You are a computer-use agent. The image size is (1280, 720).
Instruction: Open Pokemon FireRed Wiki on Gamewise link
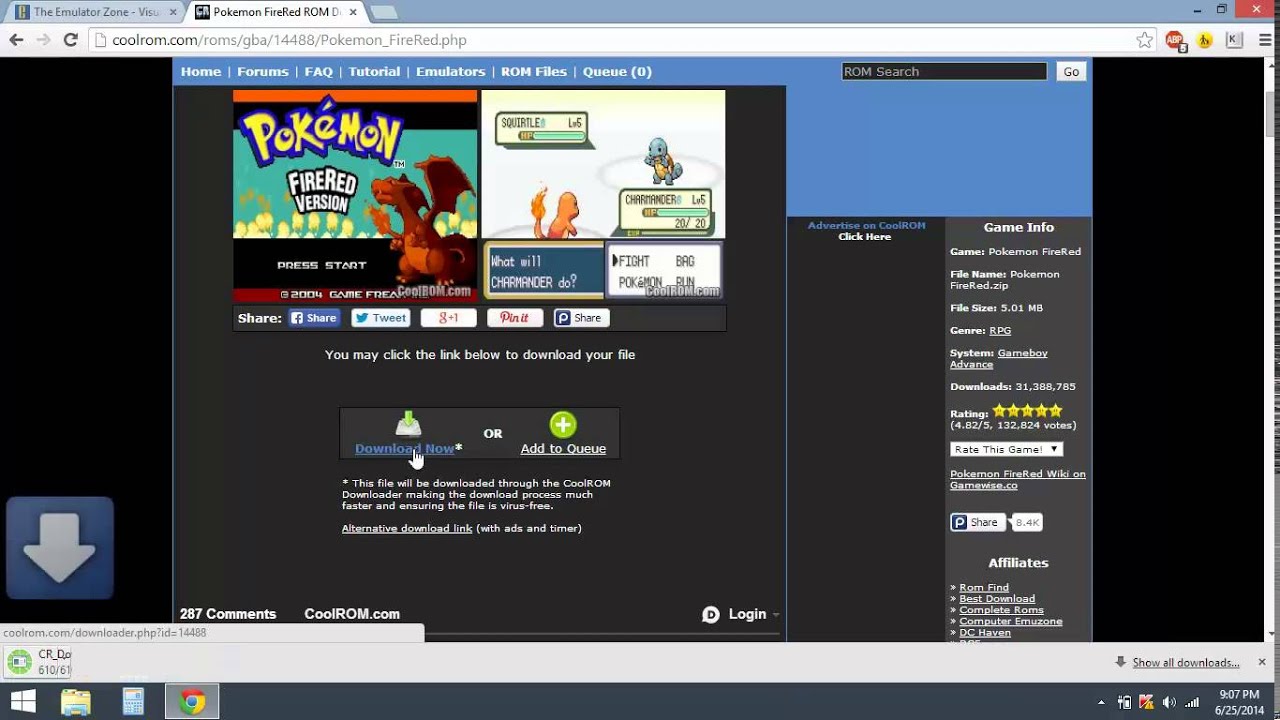point(1017,479)
